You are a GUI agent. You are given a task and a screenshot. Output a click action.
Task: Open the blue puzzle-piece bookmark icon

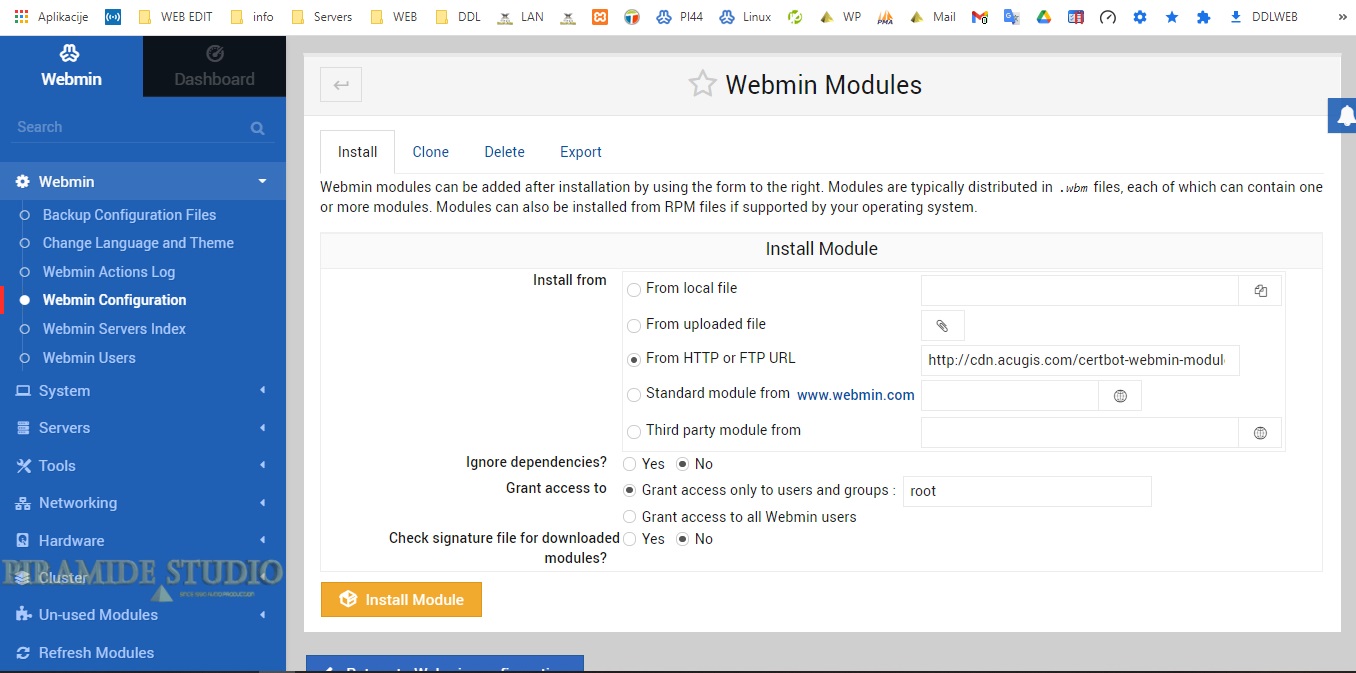point(1204,17)
